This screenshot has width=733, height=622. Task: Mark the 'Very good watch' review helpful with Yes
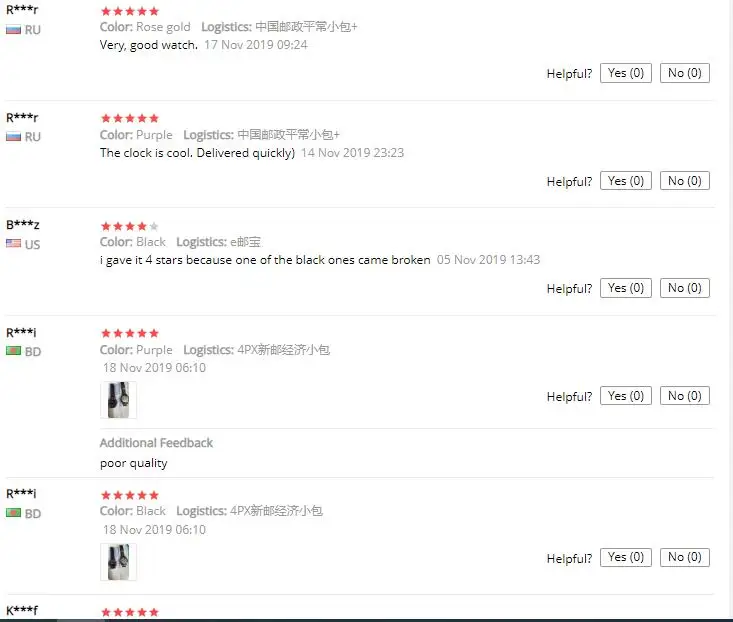(x=625, y=73)
